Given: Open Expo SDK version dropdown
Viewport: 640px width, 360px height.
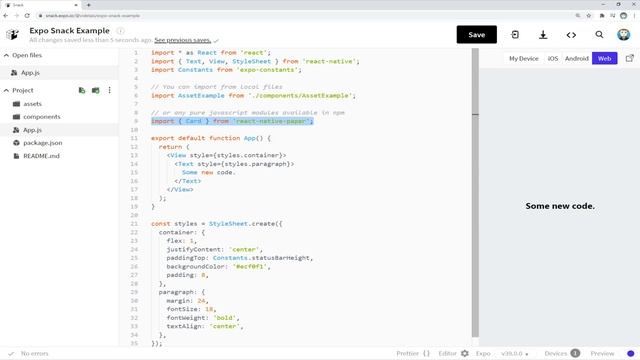Looking at the screenshot, I should click(515, 353).
